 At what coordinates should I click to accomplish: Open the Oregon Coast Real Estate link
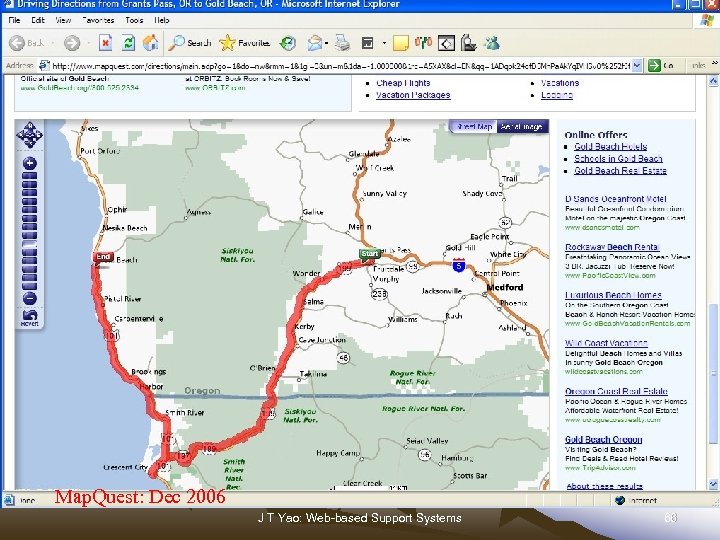[x=616, y=391]
